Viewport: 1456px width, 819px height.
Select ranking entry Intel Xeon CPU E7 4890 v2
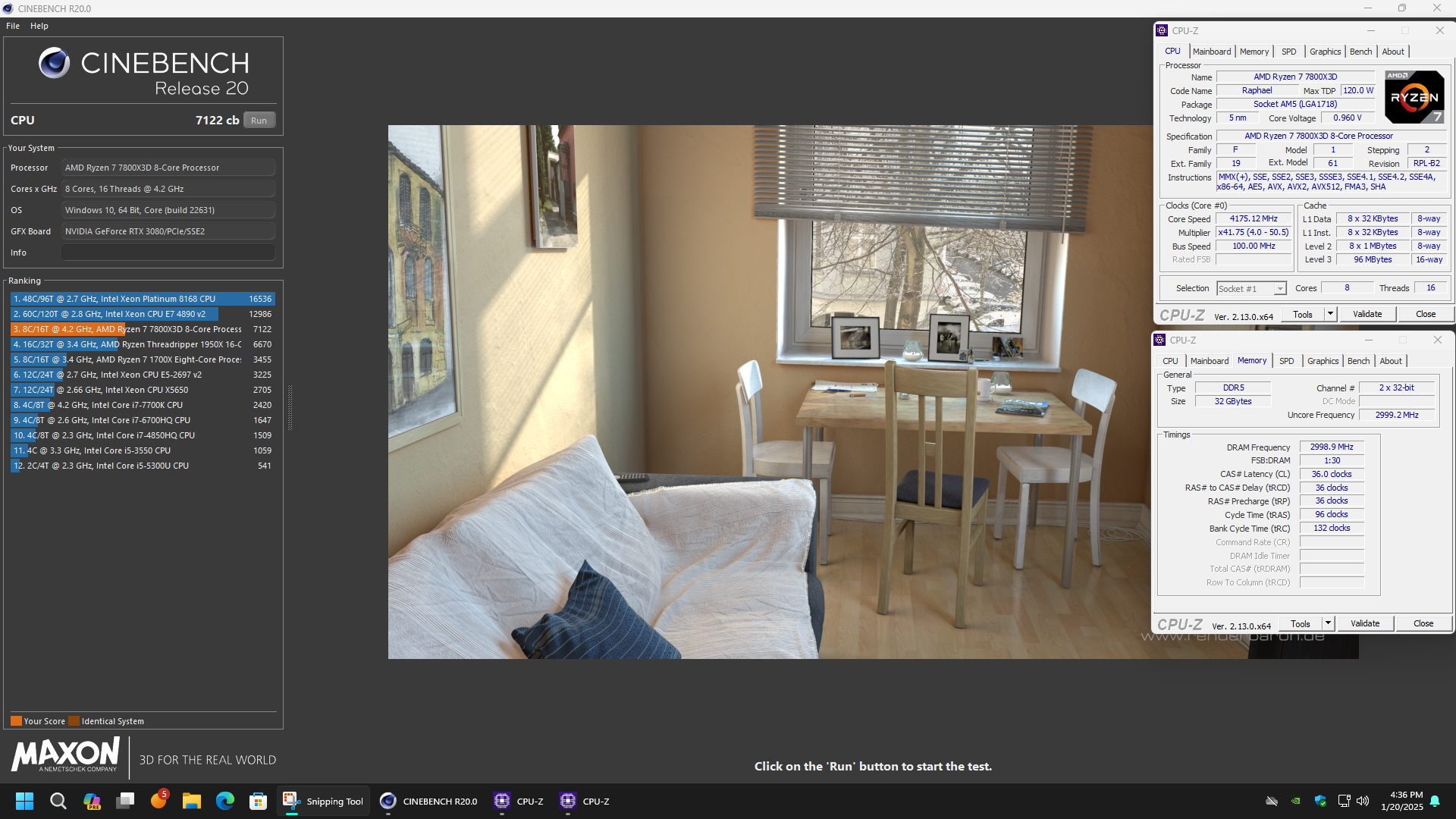point(143,314)
